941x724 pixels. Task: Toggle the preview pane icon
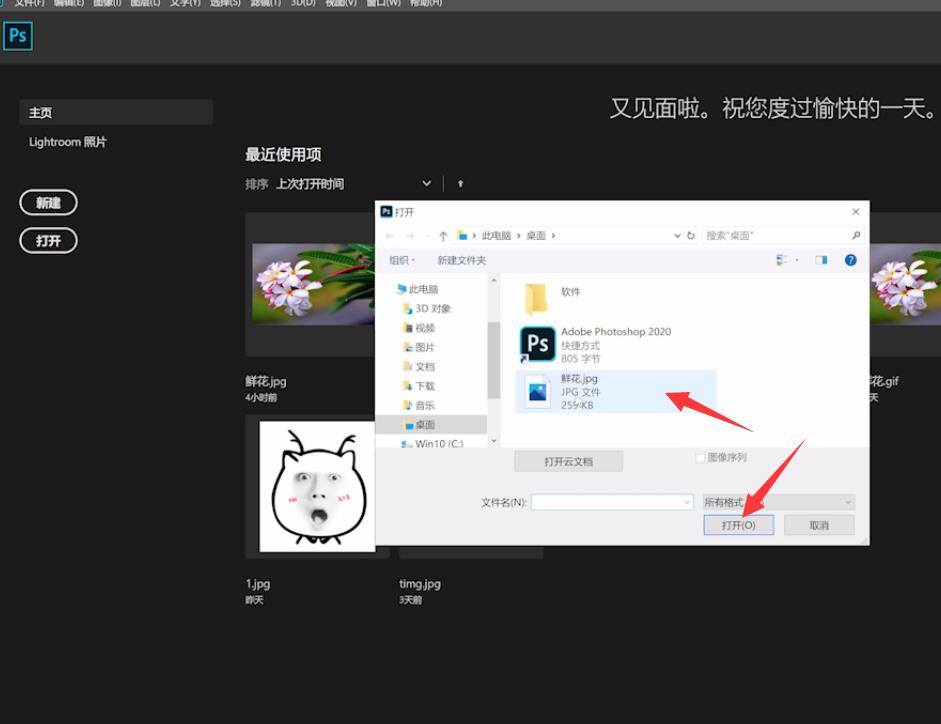(x=821, y=260)
